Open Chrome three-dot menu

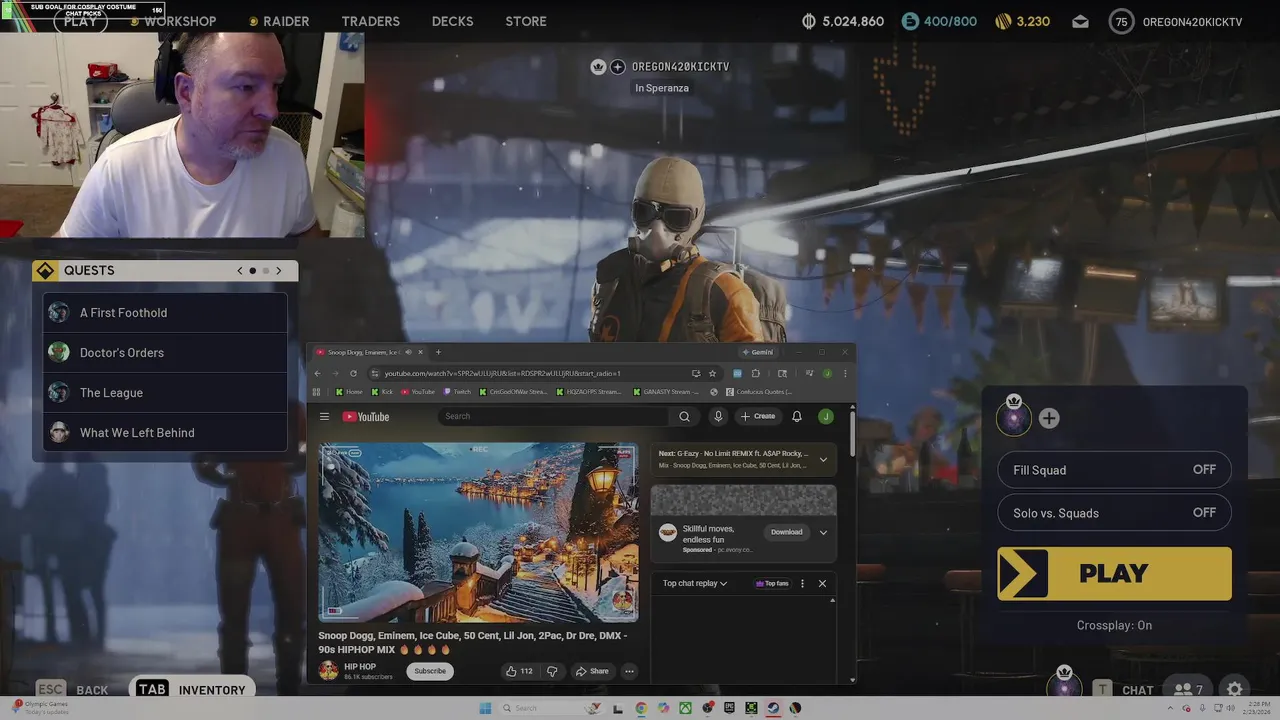click(x=845, y=373)
